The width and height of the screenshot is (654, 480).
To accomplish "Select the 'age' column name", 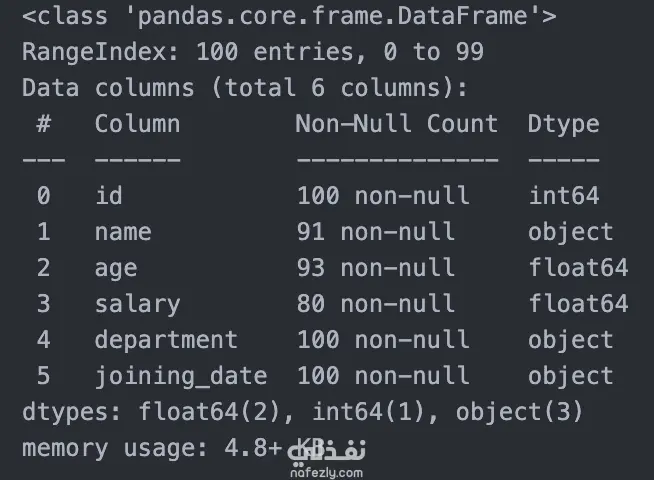I will [x=116, y=269].
